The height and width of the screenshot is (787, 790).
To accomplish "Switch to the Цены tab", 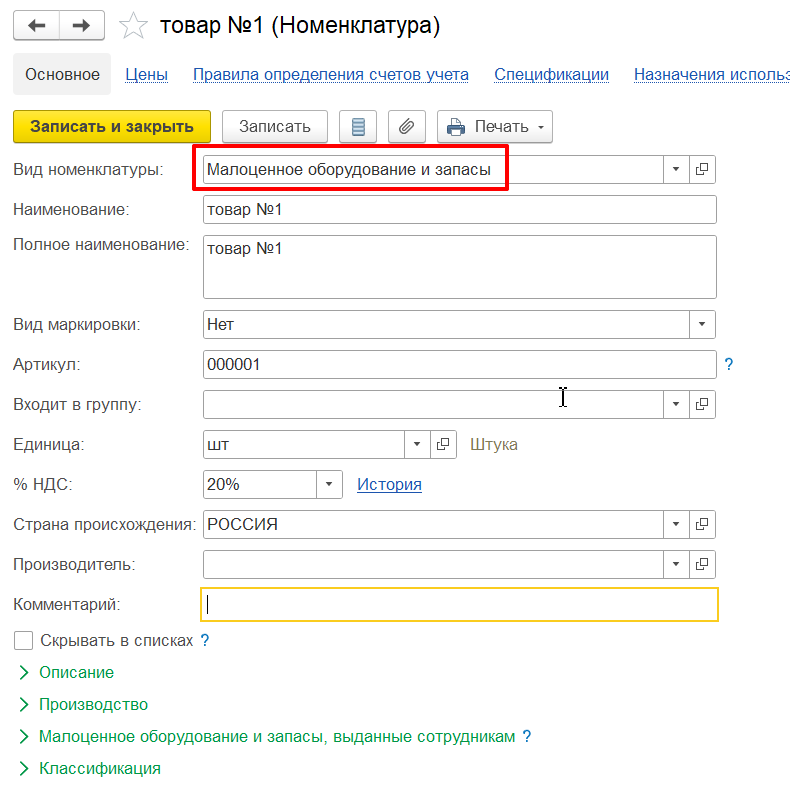I will pyautogui.click(x=146, y=74).
